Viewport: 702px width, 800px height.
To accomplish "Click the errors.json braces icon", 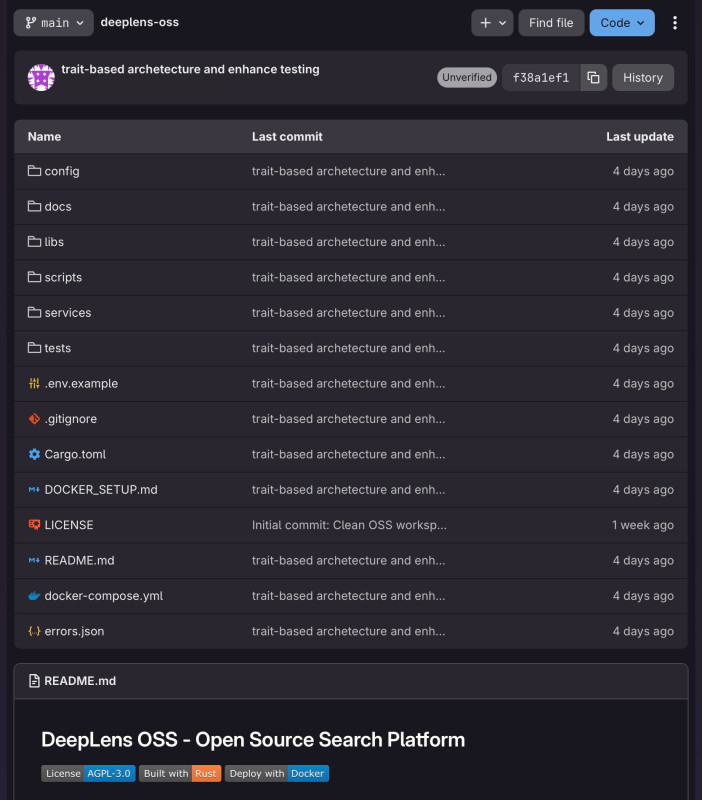I will click(x=34, y=631).
